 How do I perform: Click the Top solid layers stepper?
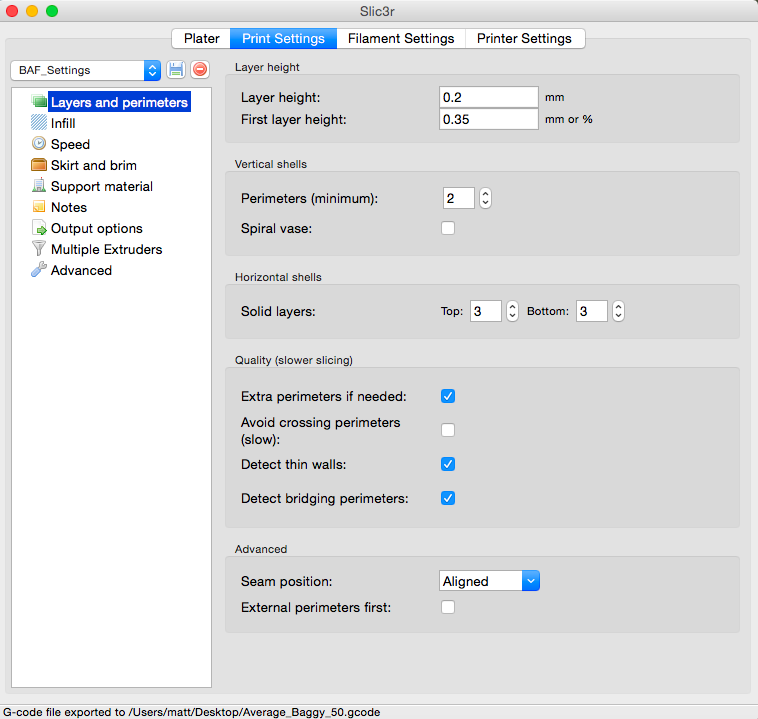(x=512, y=311)
